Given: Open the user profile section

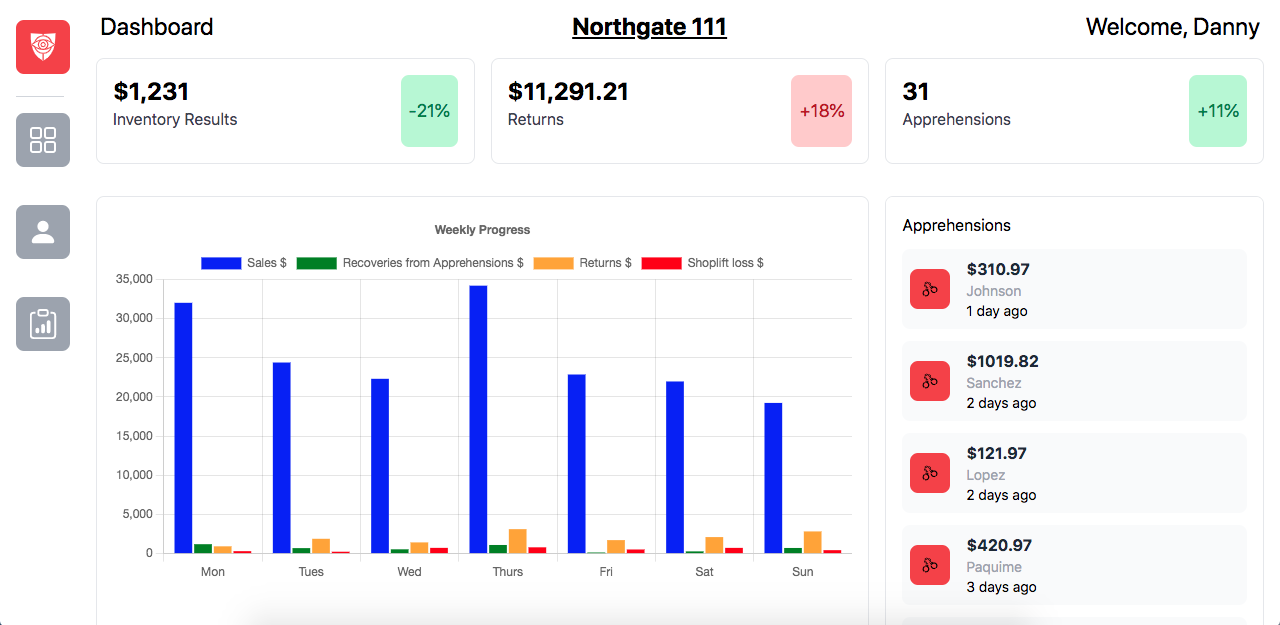Looking at the screenshot, I should tap(42, 232).
